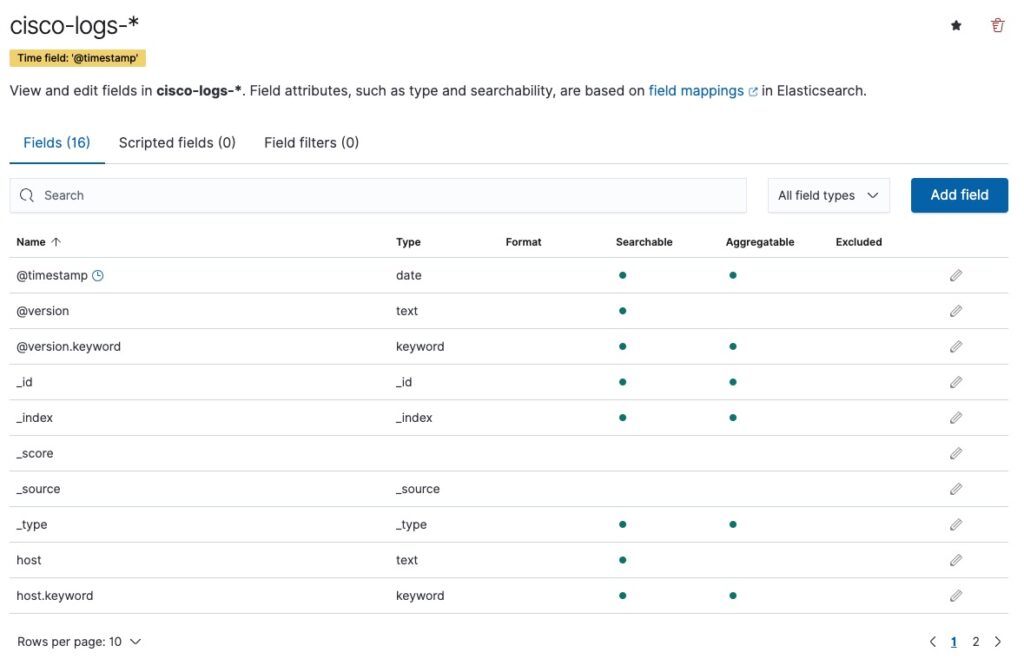1024x672 pixels.
Task: Switch to the Field filters (0) tab
Action: [x=312, y=142]
